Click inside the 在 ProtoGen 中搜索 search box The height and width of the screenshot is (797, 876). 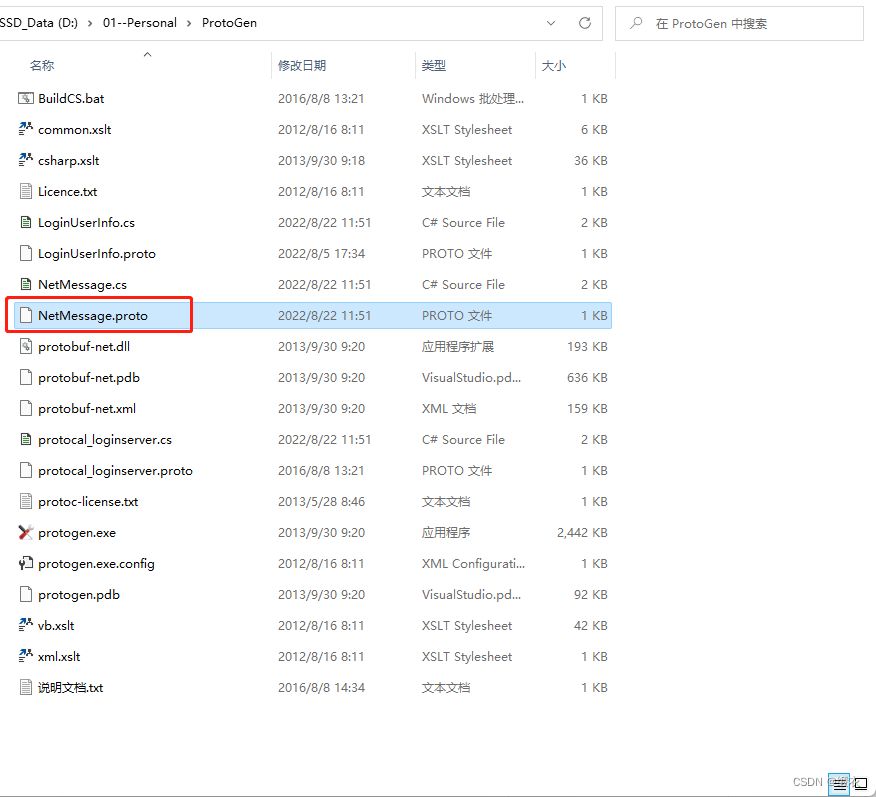(x=740, y=22)
